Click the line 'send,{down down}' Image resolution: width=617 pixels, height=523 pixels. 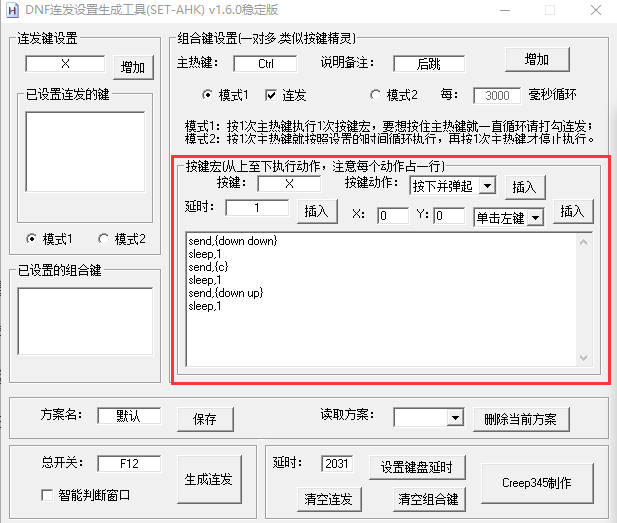pos(233,240)
